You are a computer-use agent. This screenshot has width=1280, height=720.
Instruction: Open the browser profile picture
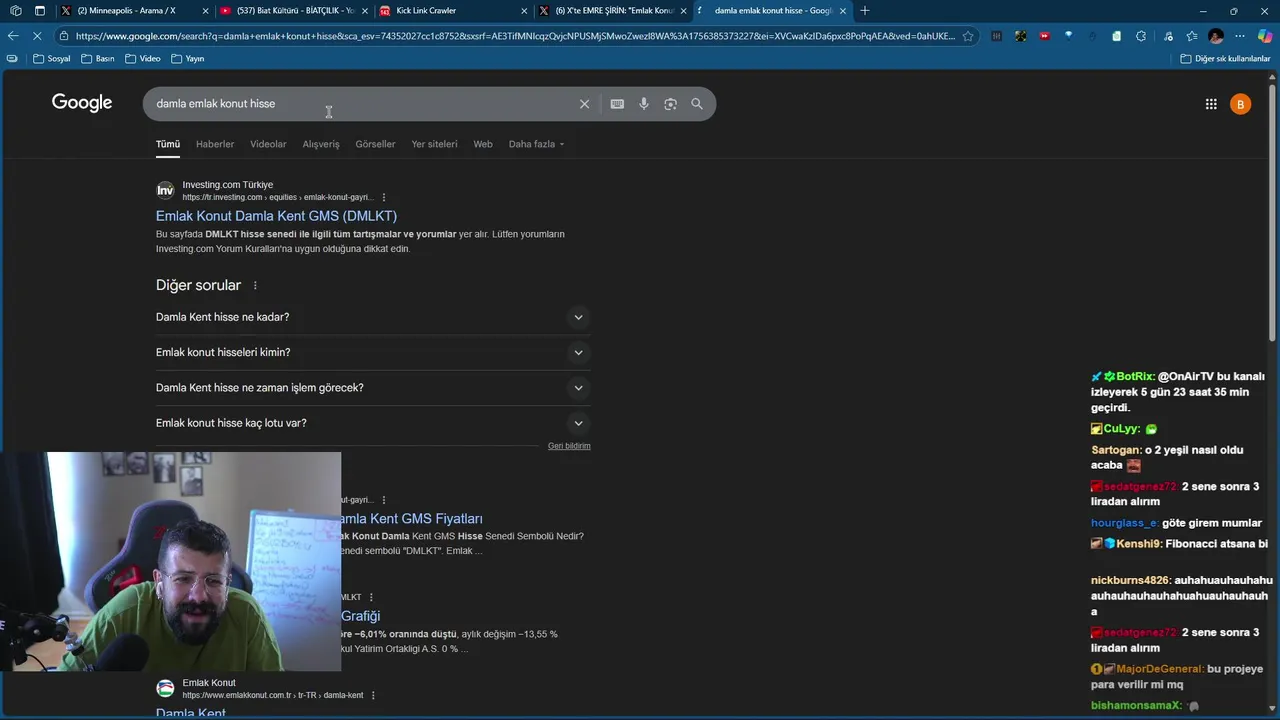pyautogui.click(x=1216, y=36)
